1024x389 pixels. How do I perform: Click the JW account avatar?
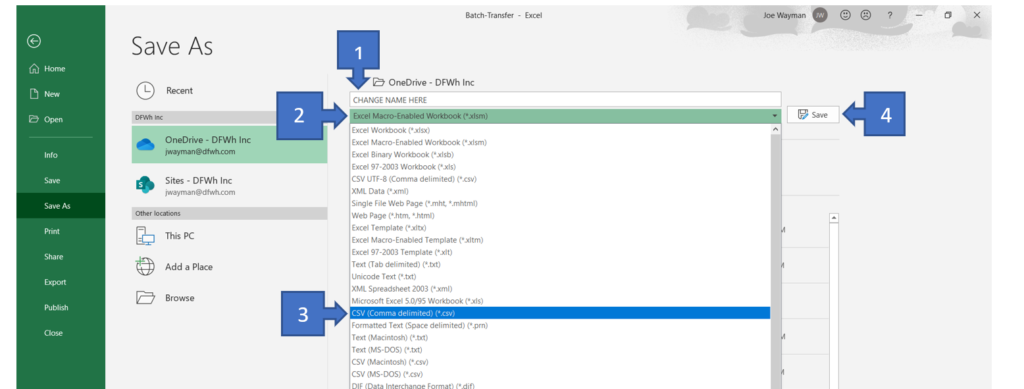tap(821, 15)
